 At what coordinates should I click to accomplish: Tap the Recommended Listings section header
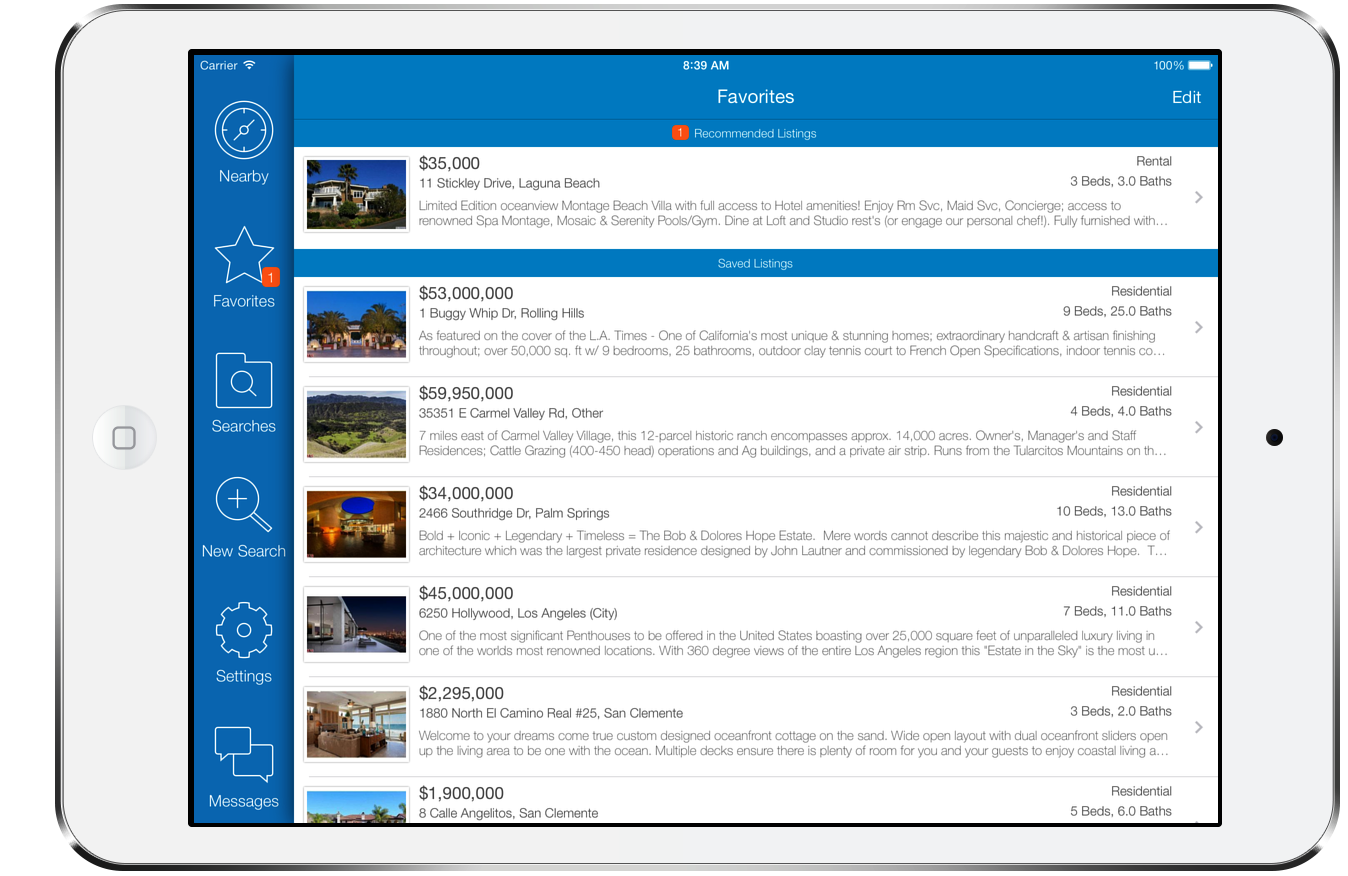pos(756,133)
